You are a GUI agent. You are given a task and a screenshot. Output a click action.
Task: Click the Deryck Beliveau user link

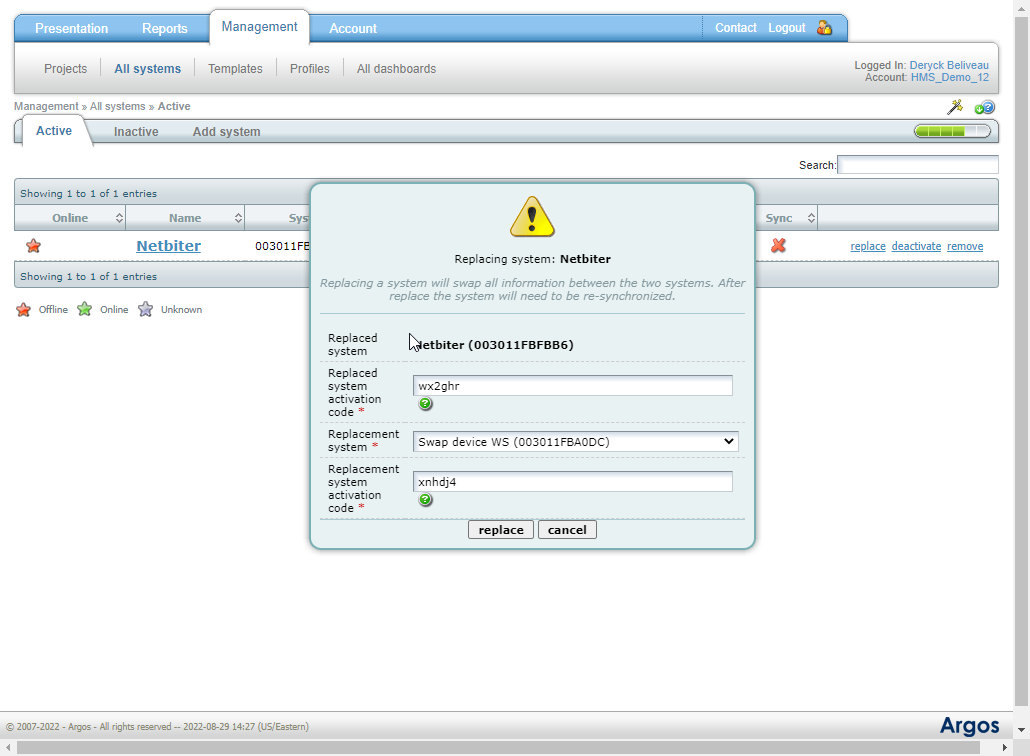pos(949,65)
